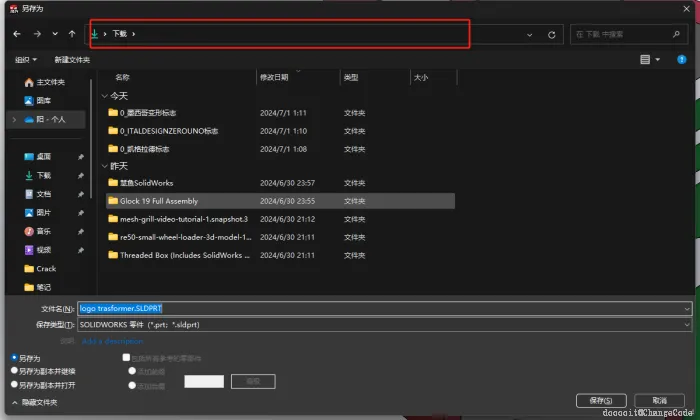Select the 另存为 radio option
700x420 pixels.
coord(14,358)
